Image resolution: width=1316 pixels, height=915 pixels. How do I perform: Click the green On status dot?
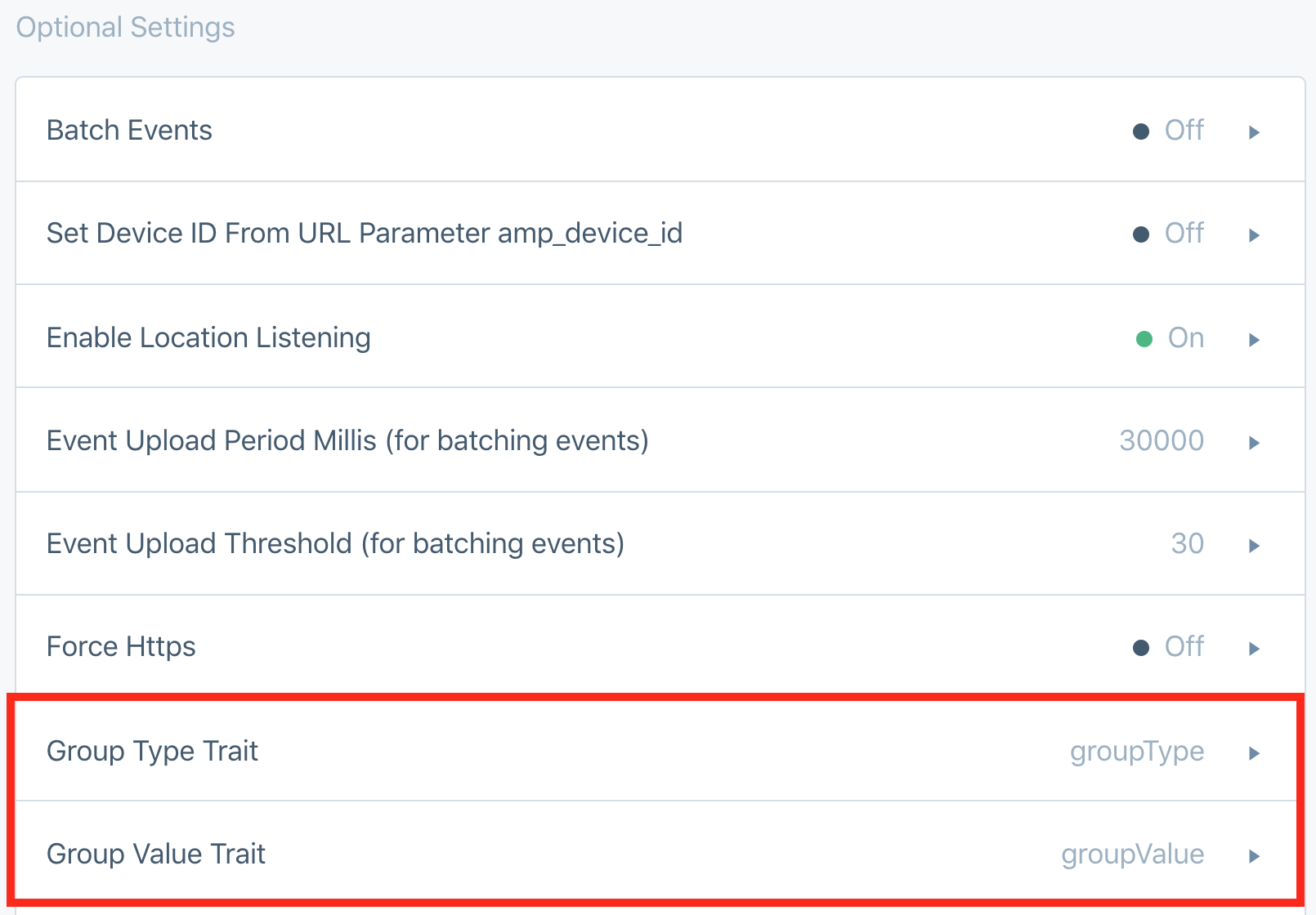[x=1144, y=339]
